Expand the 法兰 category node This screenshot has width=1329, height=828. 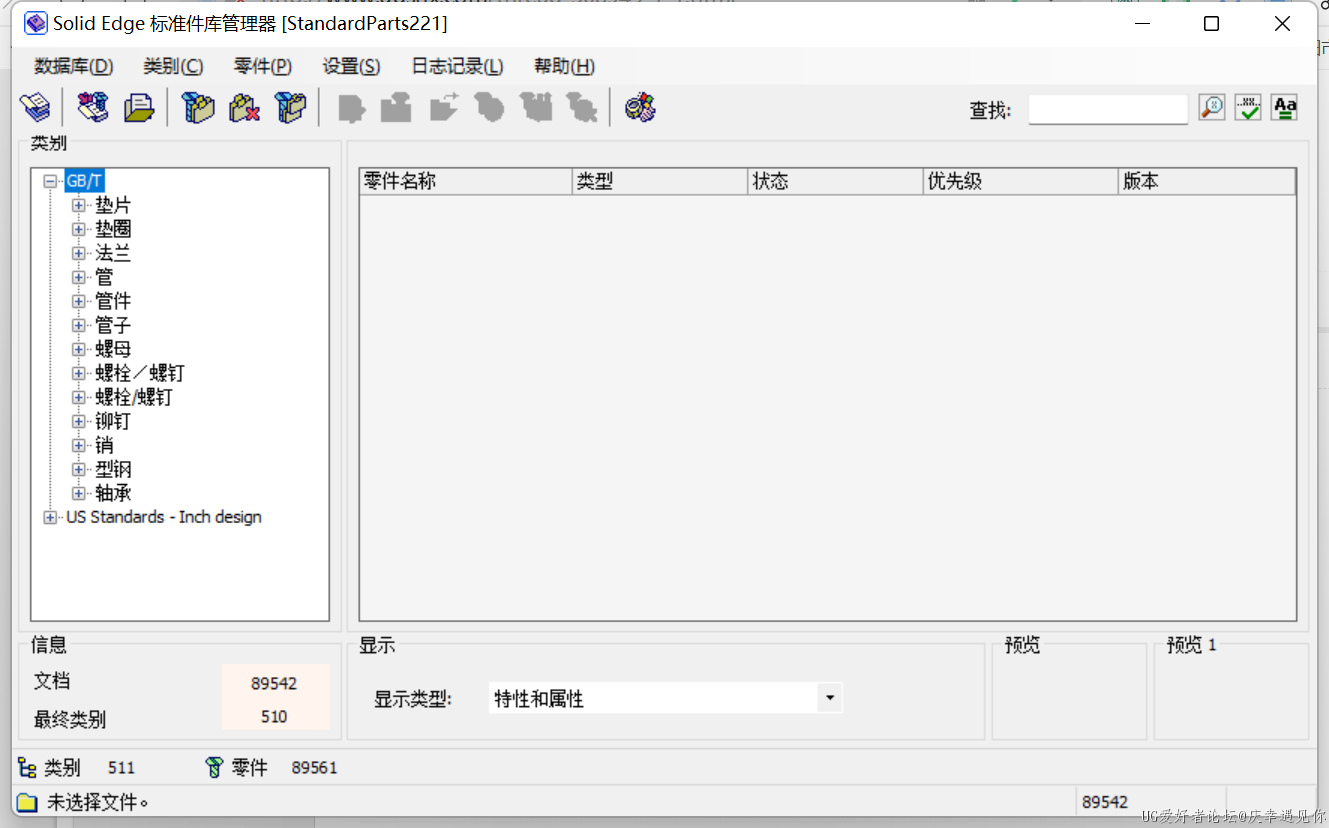click(79, 254)
